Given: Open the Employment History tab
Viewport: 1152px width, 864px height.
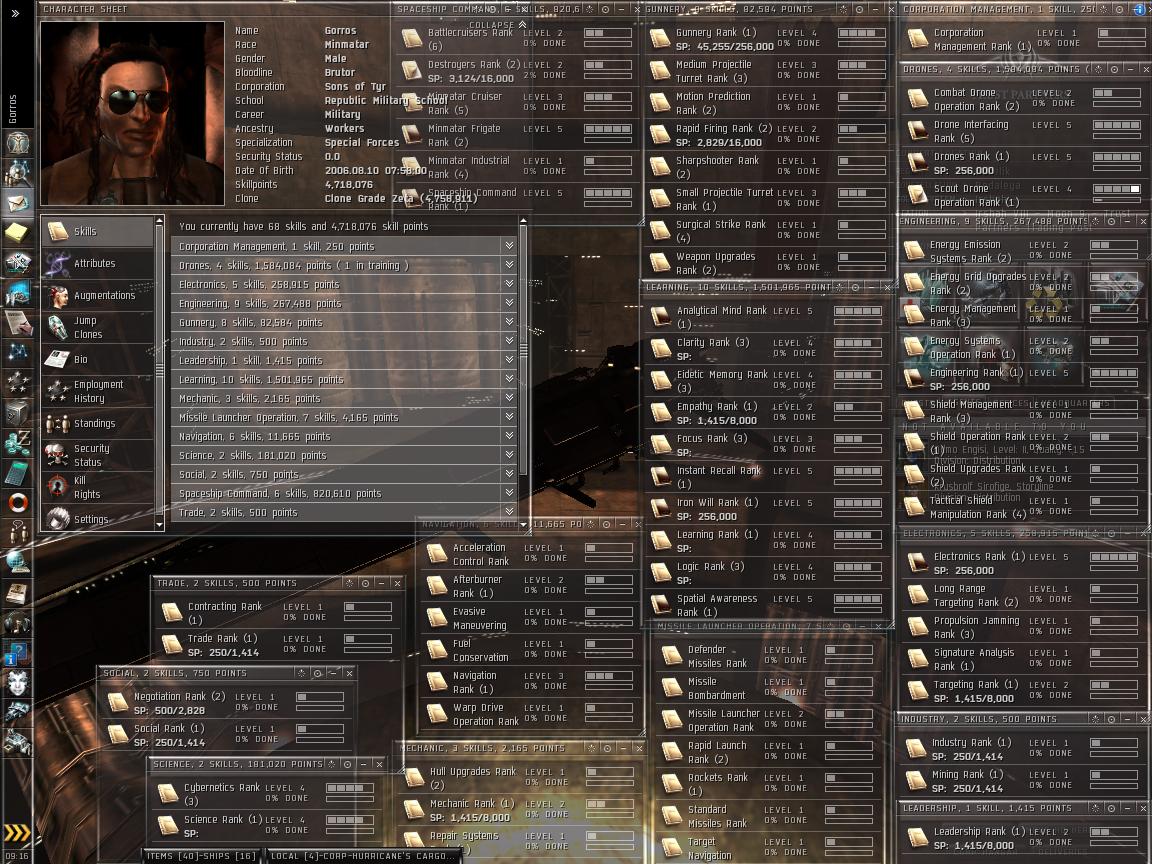Looking at the screenshot, I should 98,391.
